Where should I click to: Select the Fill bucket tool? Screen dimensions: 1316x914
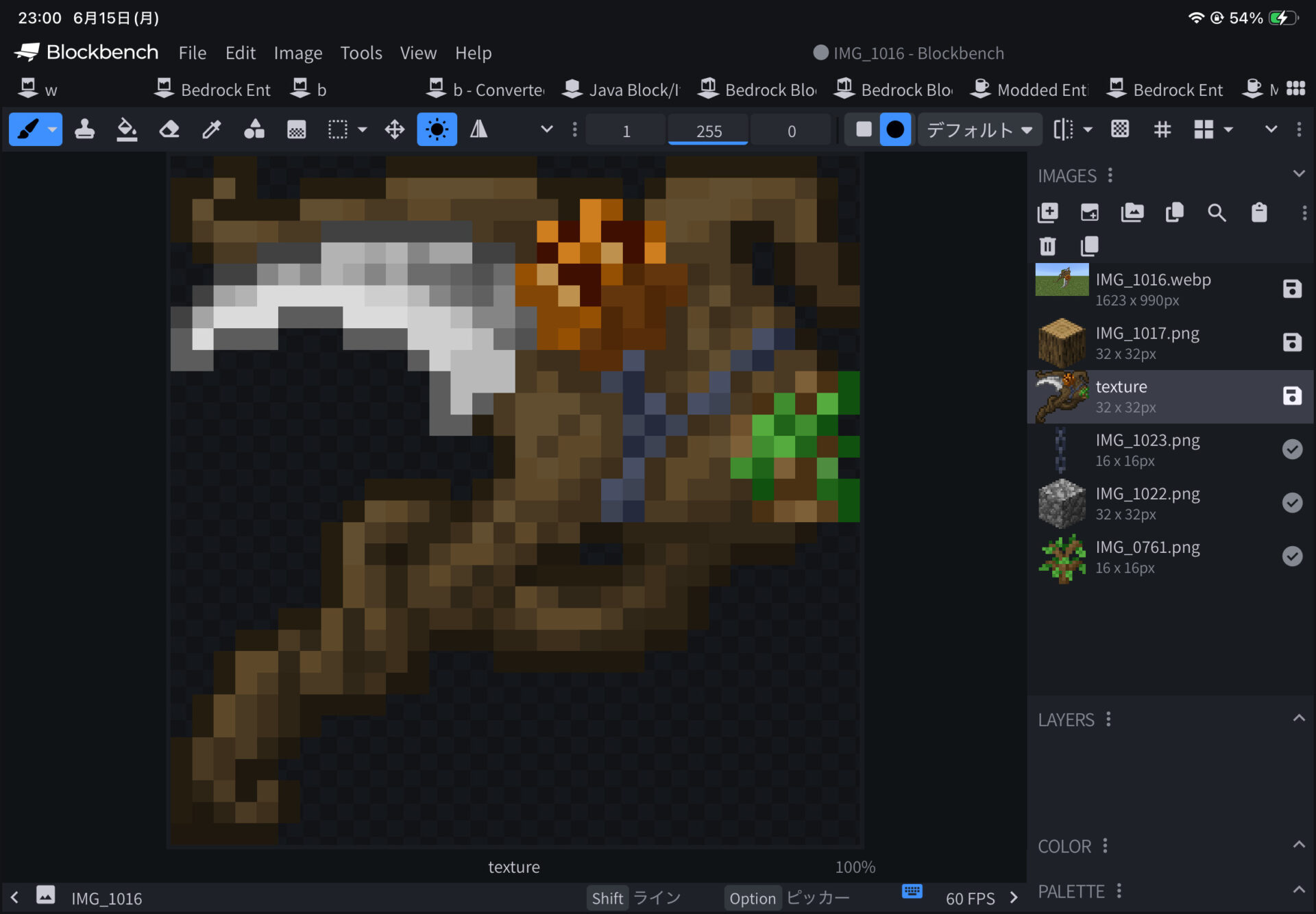click(127, 129)
